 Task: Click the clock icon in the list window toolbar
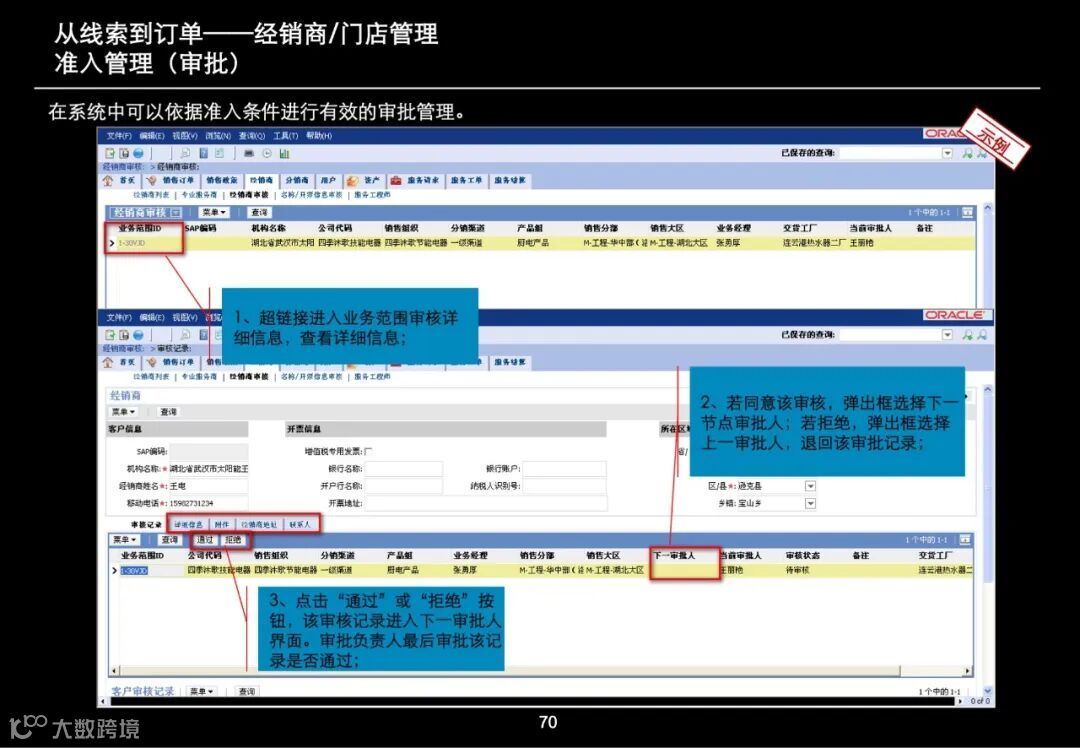(267, 154)
